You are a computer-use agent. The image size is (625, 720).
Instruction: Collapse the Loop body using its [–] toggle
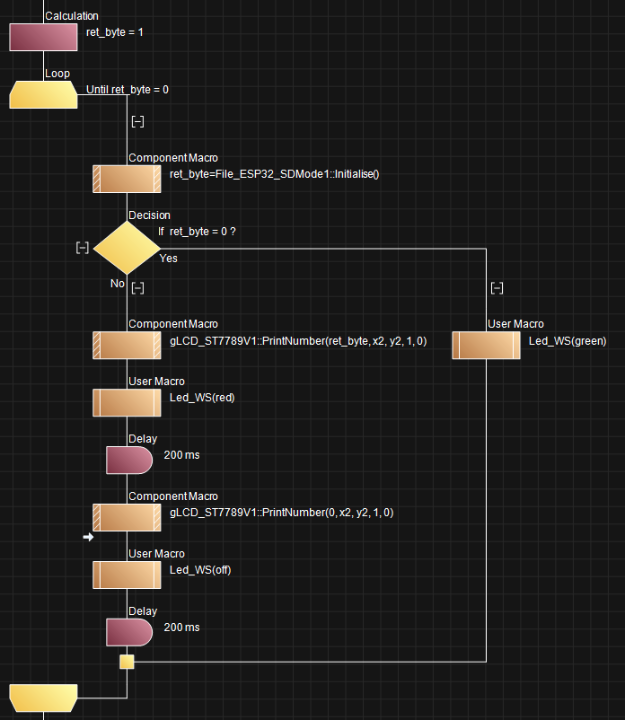point(138,122)
